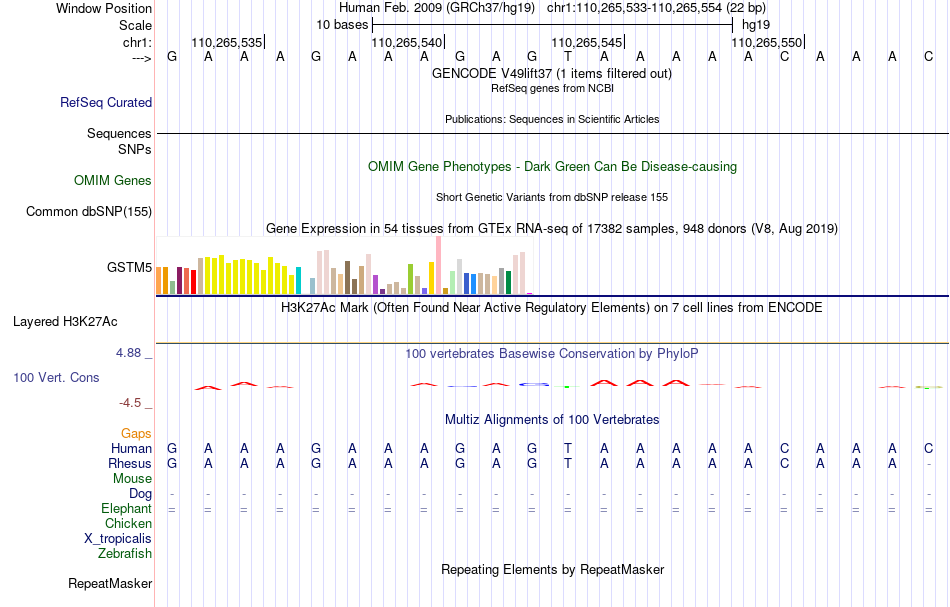The height and width of the screenshot is (607, 950).
Task: Open the Publications: Sequences in Scientific Articles title
Action: point(552,119)
